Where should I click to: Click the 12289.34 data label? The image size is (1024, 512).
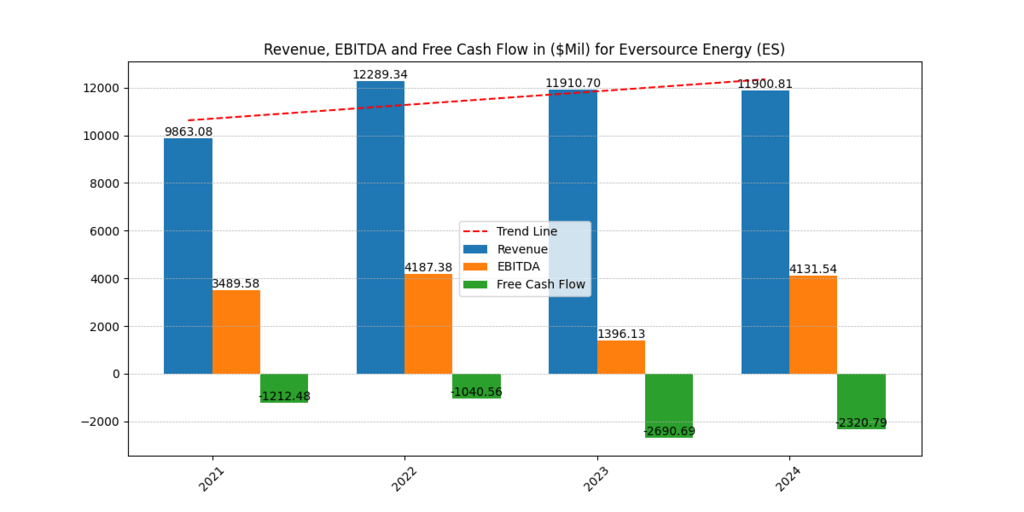pos(380,75)
